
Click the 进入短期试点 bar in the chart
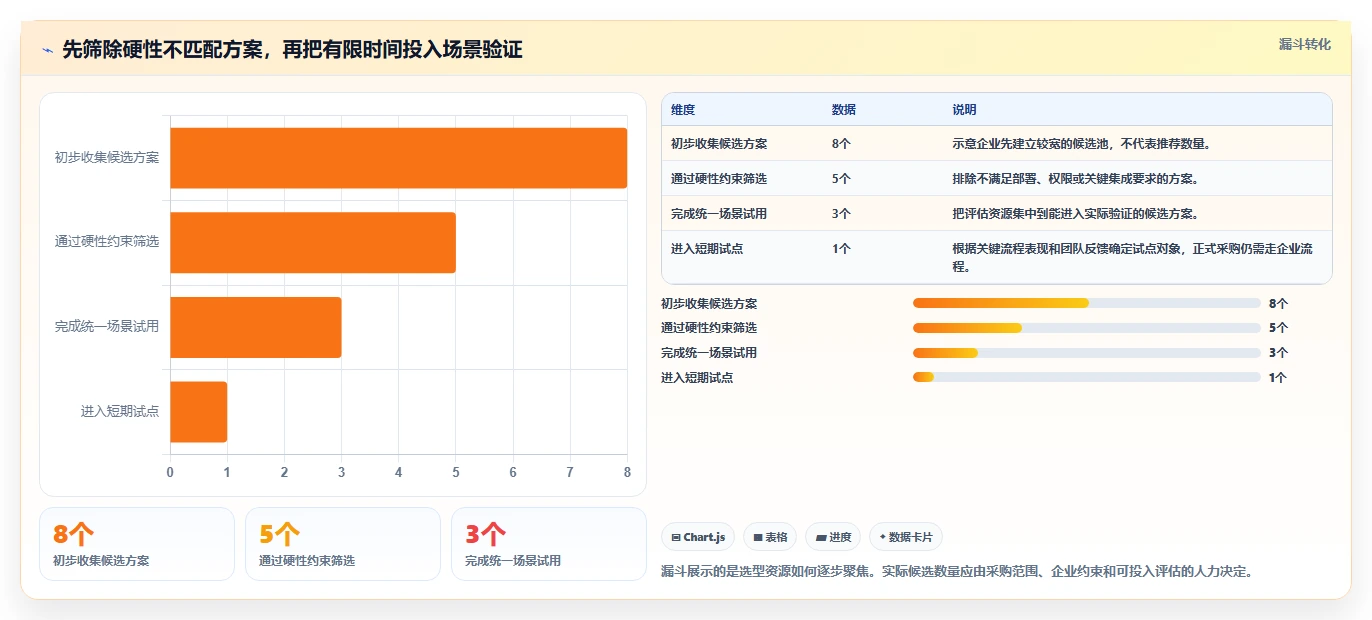(x=199, y=411)
